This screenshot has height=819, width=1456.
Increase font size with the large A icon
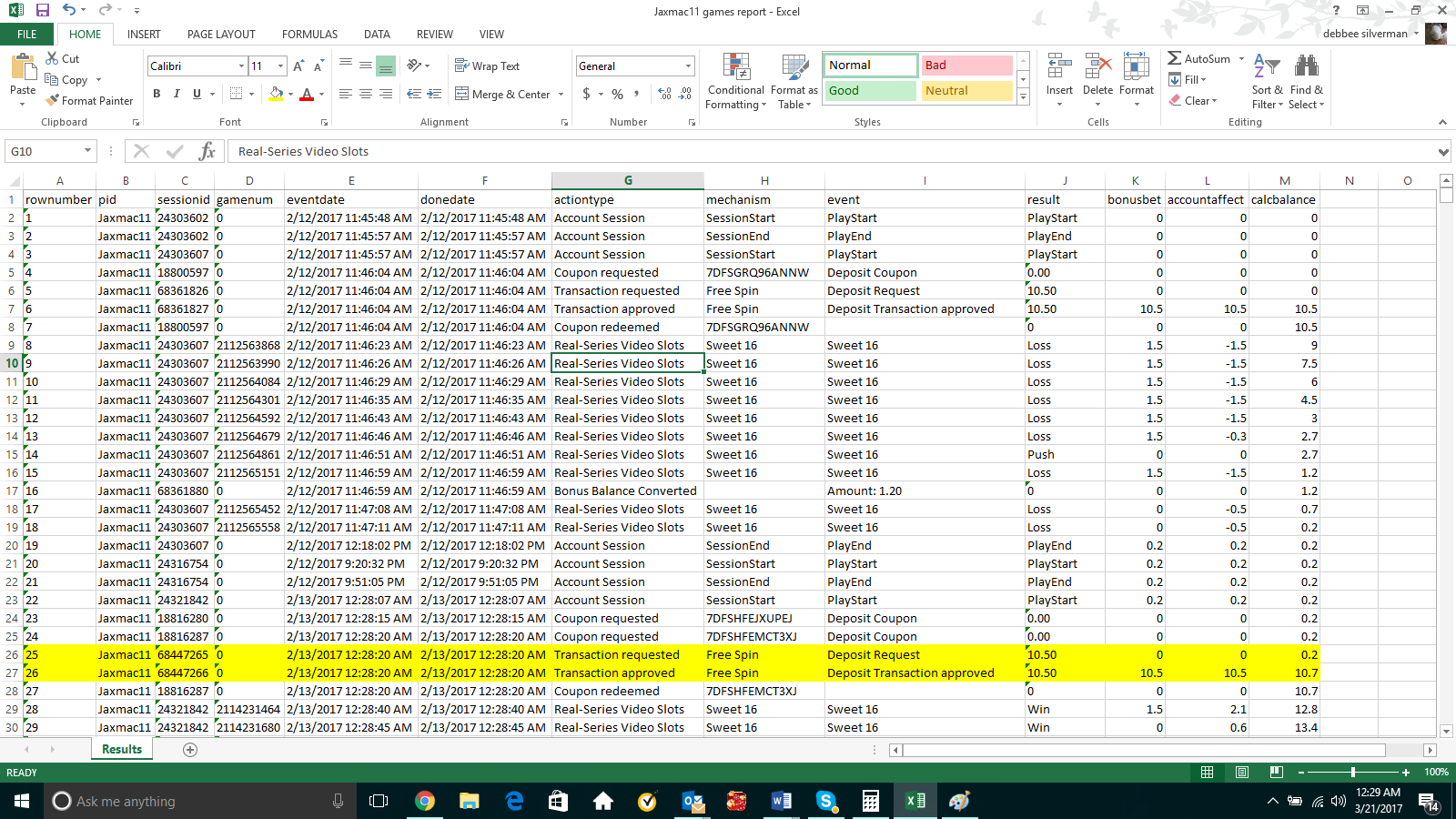298,66
